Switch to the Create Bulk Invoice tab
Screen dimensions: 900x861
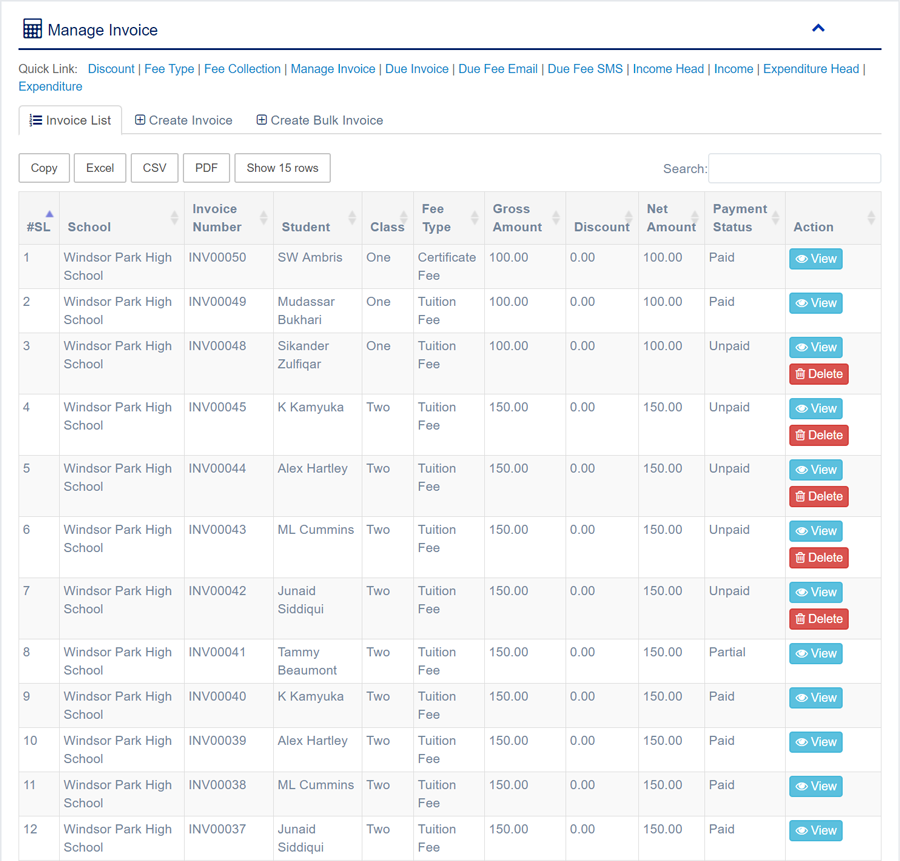[x=320, y=121]
